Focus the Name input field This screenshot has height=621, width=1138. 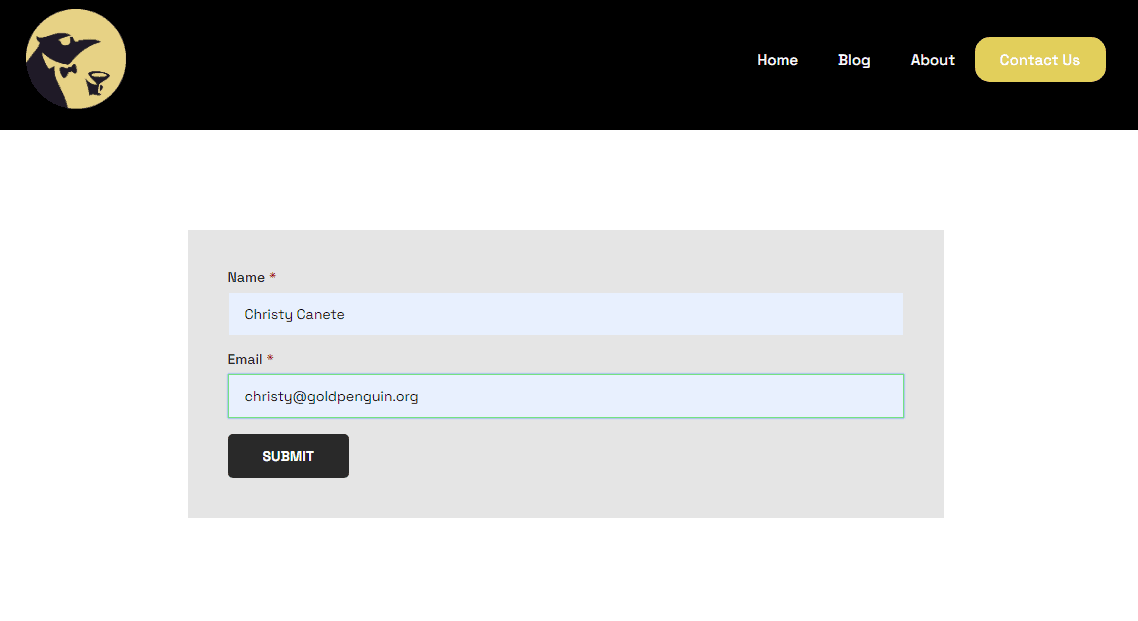565,314
